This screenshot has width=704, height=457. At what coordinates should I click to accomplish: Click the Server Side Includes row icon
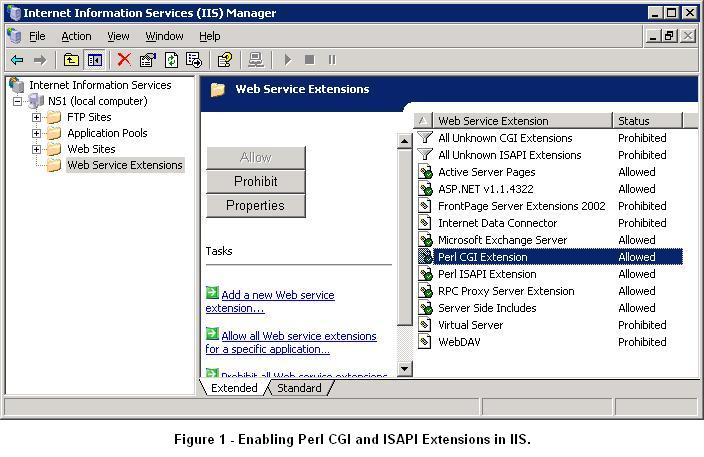pyautogui.click(x=425, y=308)
